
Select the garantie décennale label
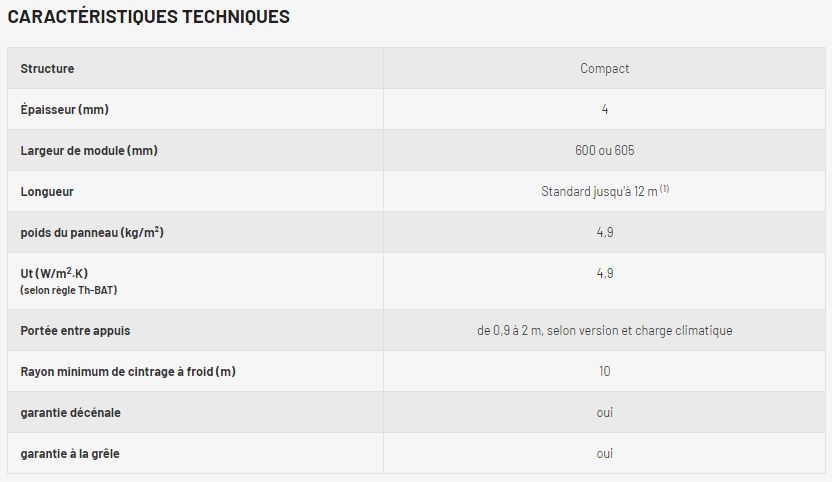[x=71, y=412]
